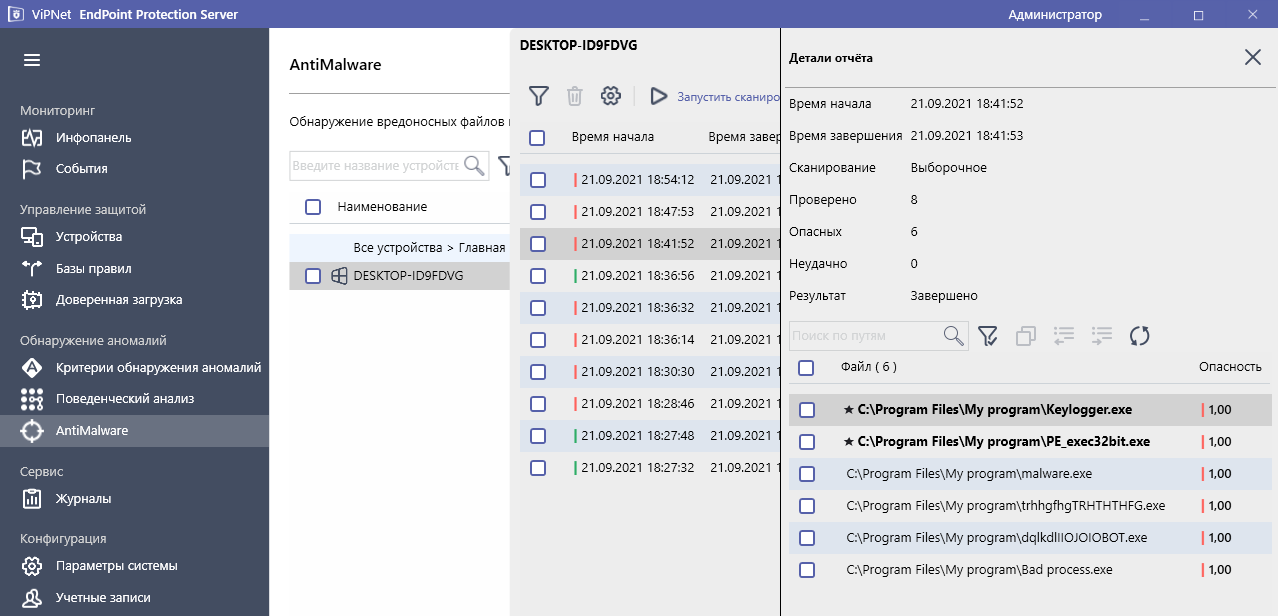
Task: Click the Время завершения column header
Action: tap(743, 137)
